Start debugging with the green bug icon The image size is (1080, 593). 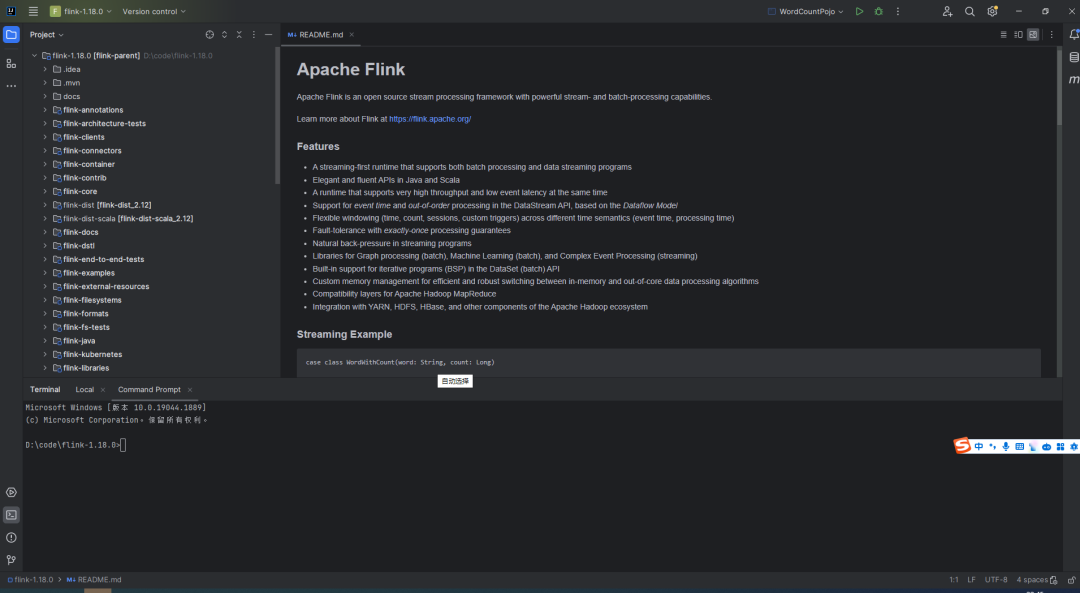point(879,11)
